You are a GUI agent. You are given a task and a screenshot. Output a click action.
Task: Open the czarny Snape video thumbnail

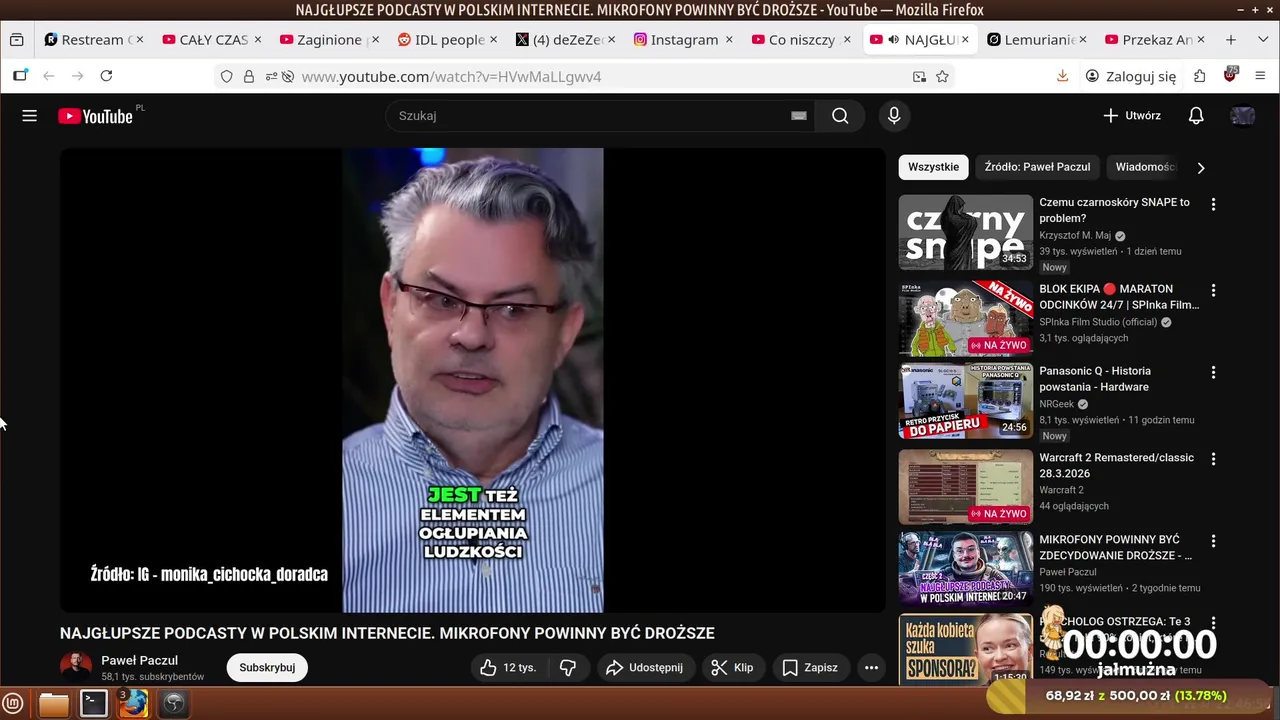[x=965, y=232]
